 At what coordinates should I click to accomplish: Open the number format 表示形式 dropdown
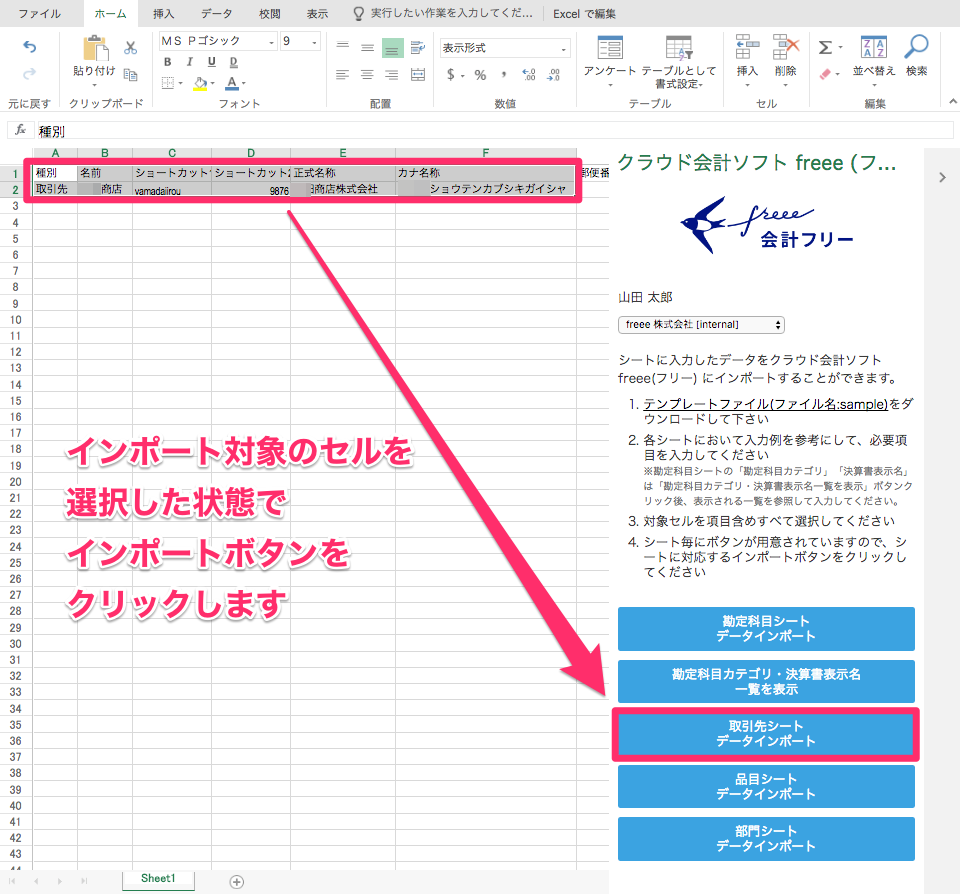(505, 48)
